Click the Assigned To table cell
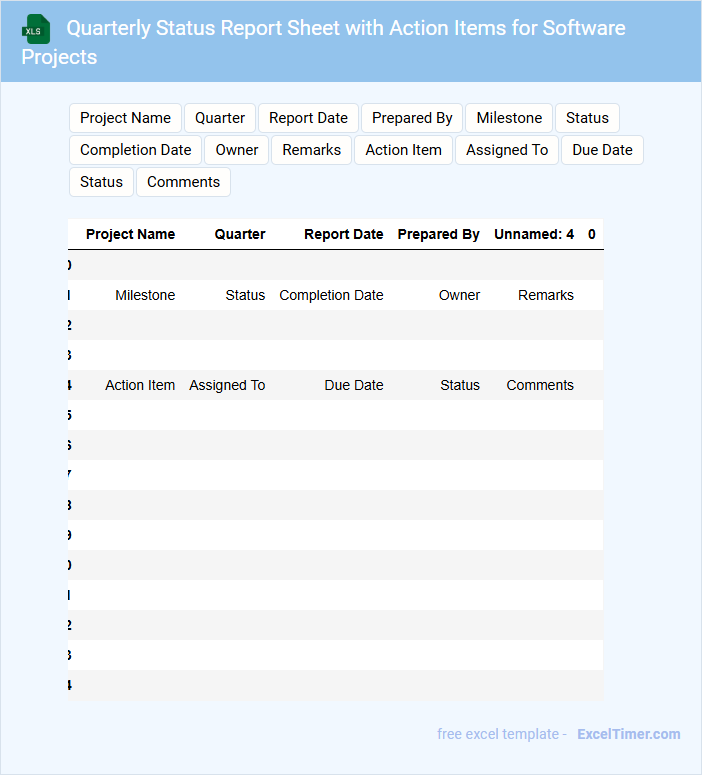This screenshot has width=702, height=775. [x=227, y=385]
